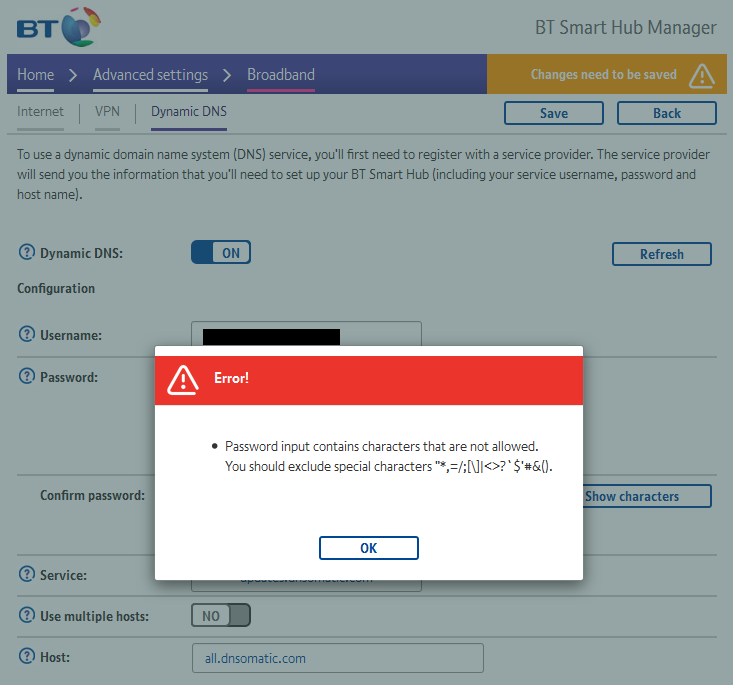Image resolution: width=733 pixels, height=685 pixels.
Task: Click the Back button
Action: coord(666,113)
